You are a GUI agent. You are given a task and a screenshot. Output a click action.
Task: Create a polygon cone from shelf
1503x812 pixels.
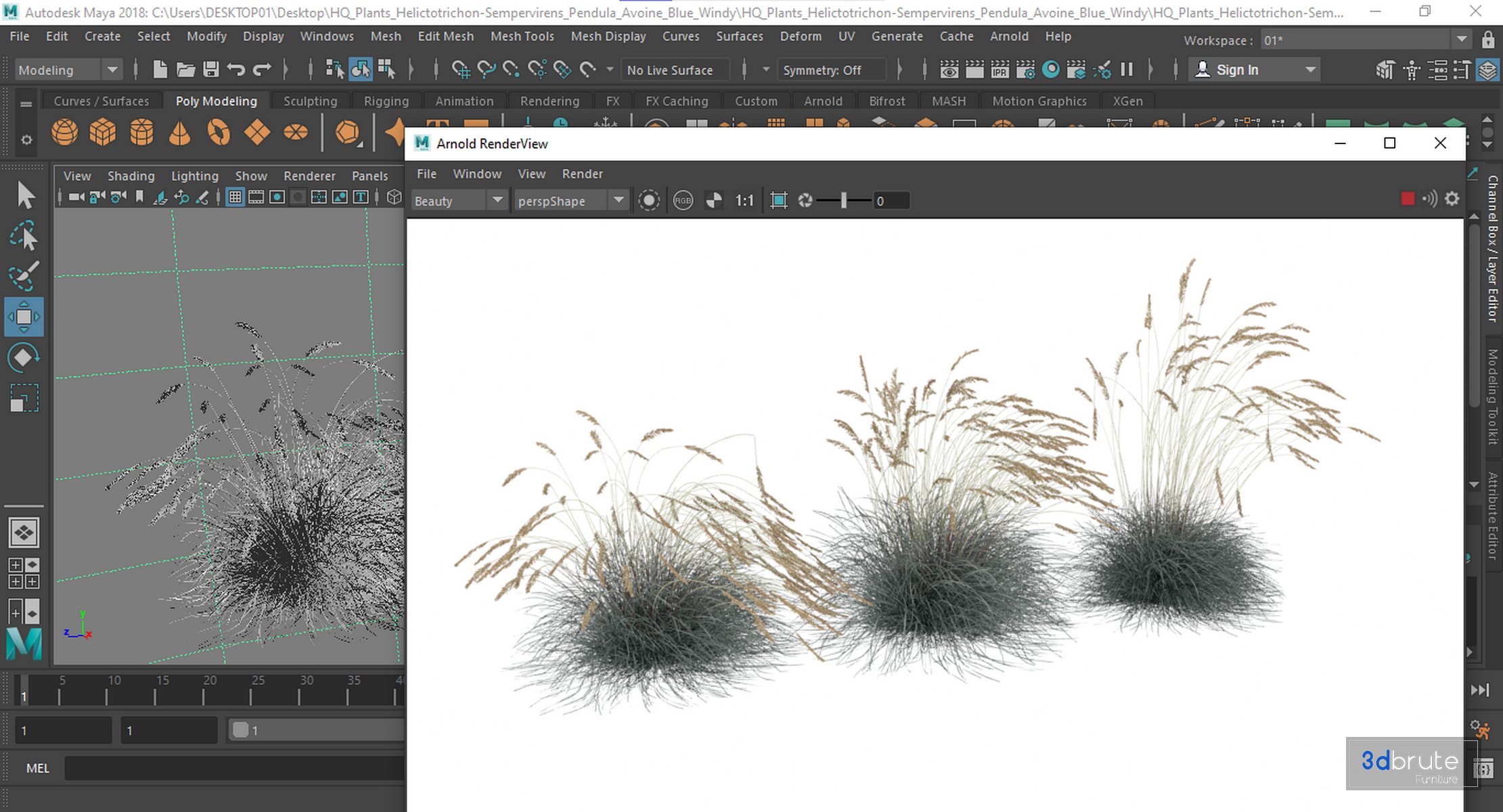179,132
